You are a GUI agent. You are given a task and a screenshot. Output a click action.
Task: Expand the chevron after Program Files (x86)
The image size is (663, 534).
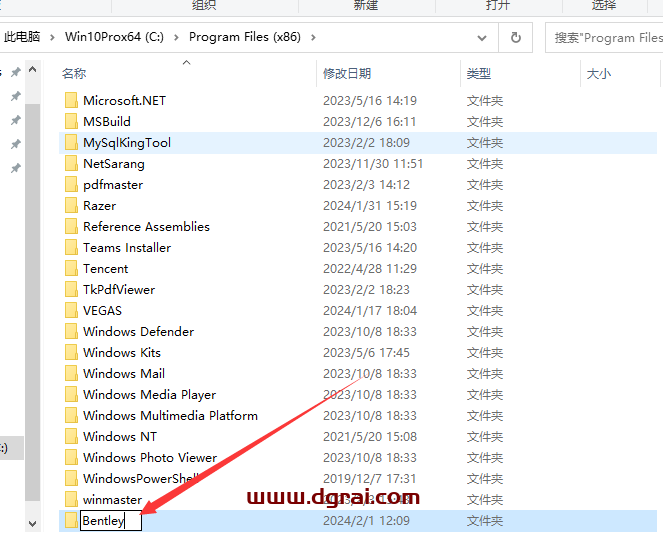[x=313, y=38]
